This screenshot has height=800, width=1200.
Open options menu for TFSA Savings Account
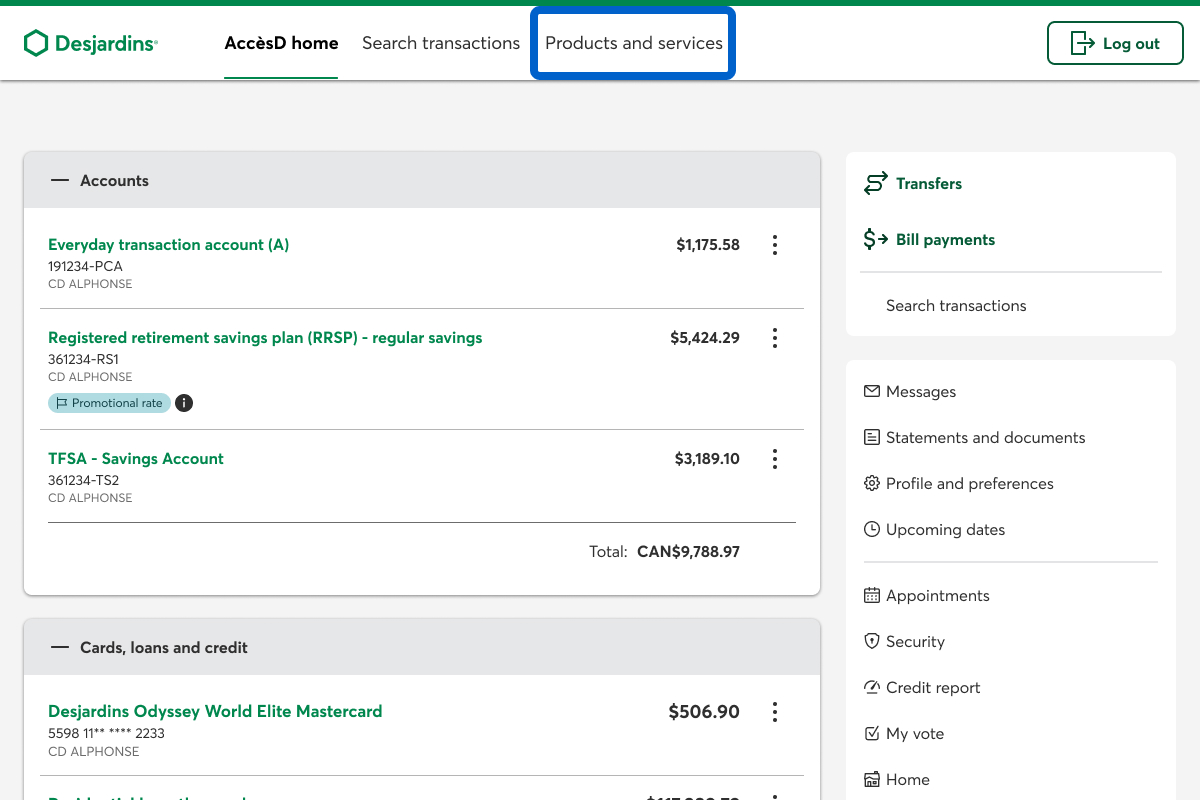(x=775, y=459)
